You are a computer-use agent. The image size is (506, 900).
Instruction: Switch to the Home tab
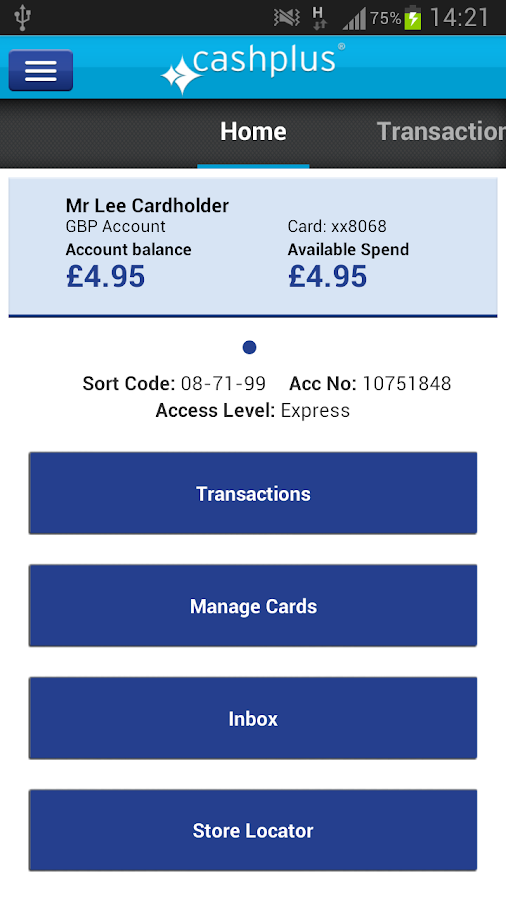click(x=253, y=131)
